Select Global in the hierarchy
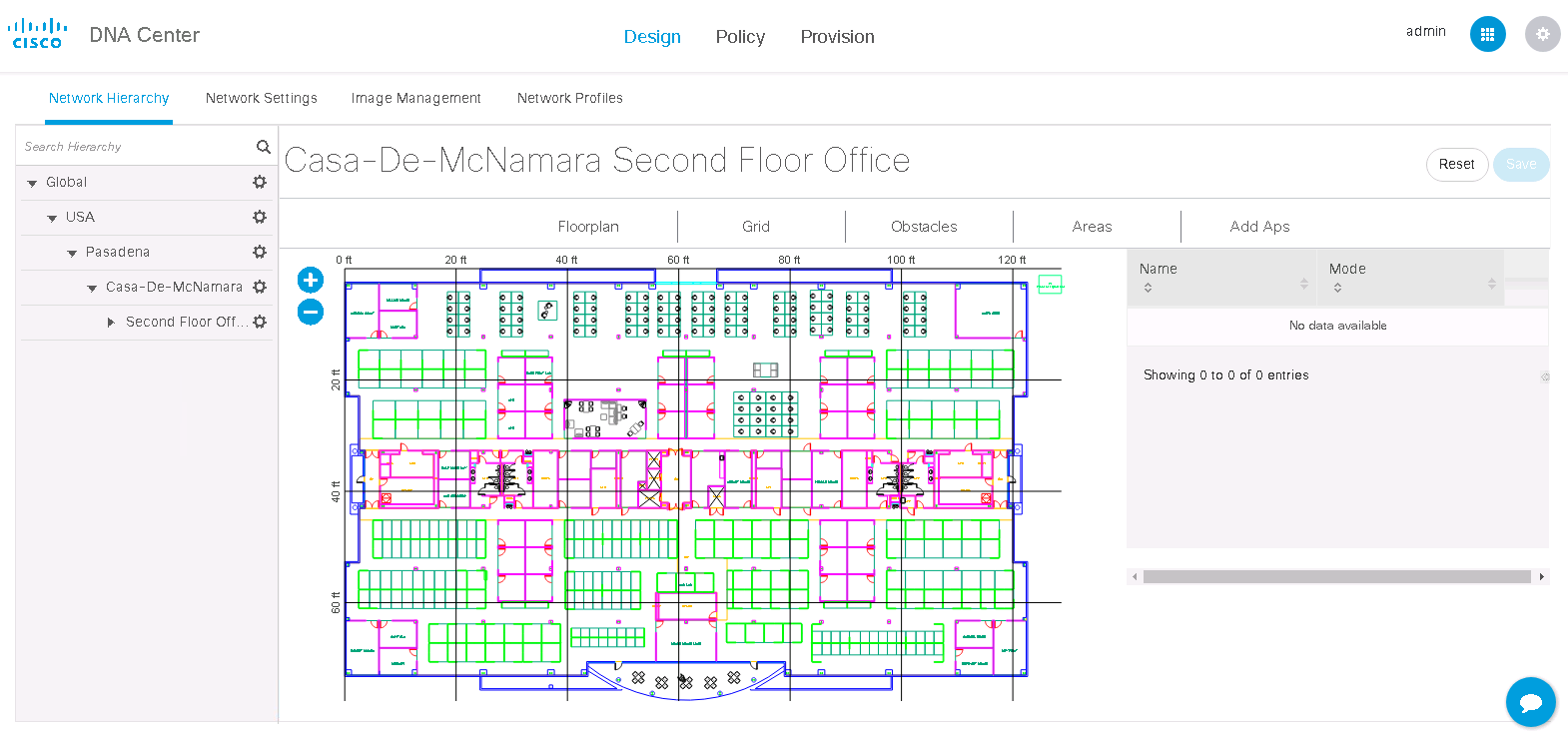The height and width of the screenshot is (733, 1568). point(66,182)
